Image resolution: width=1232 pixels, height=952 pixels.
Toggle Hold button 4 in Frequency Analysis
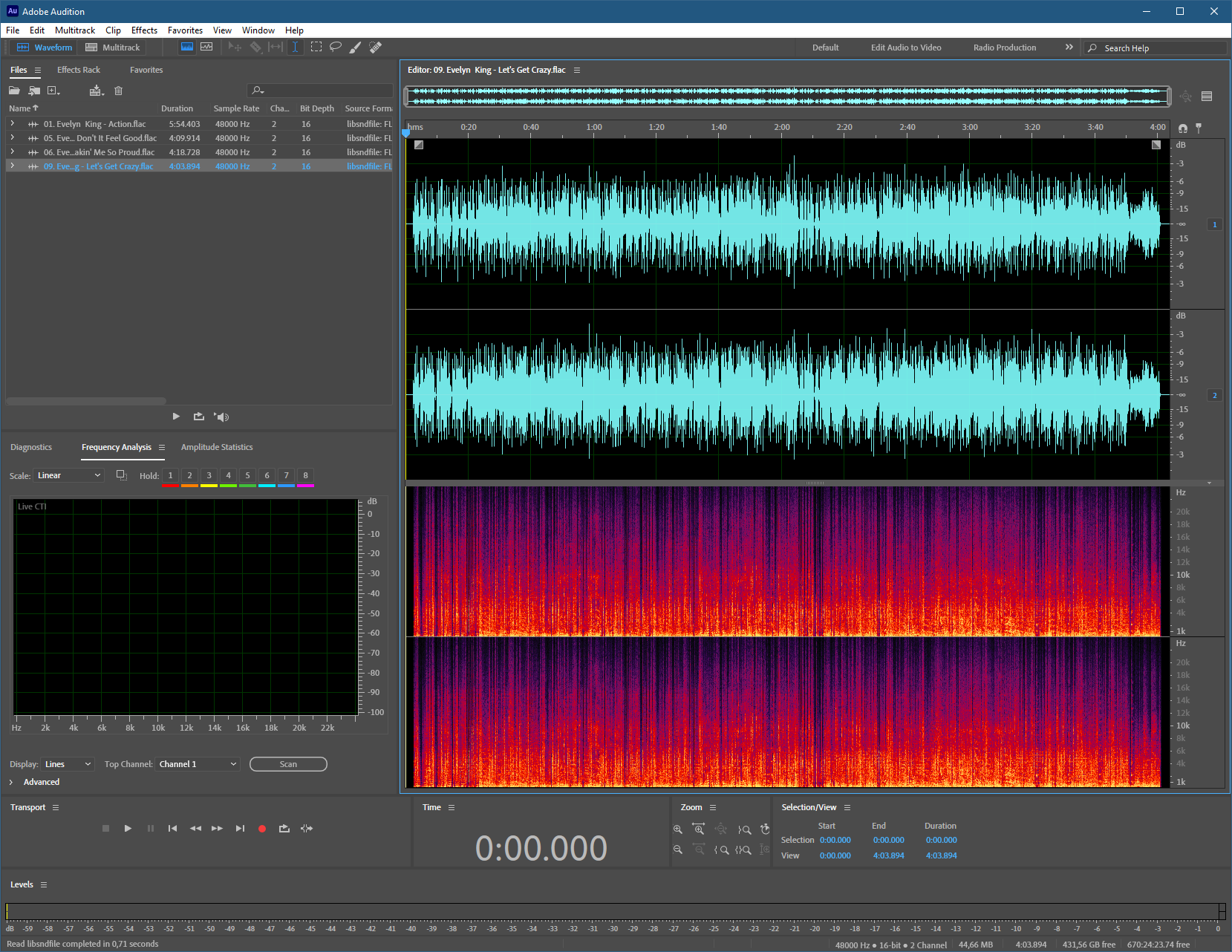pos(228,476)
